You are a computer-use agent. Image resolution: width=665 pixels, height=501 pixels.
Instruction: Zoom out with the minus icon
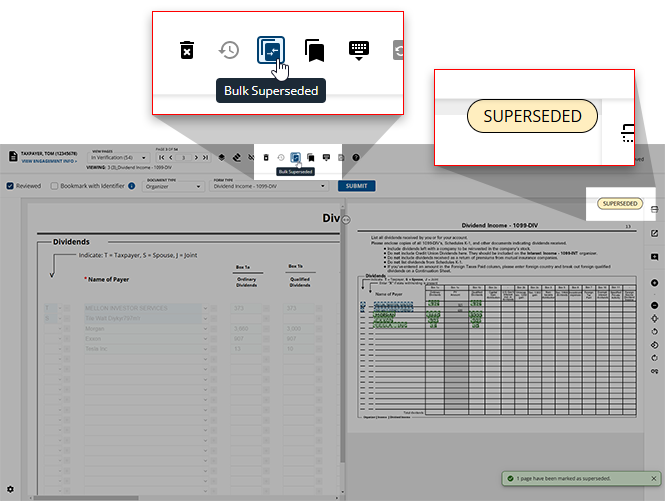pyautogui.click(x=654, y=305)
